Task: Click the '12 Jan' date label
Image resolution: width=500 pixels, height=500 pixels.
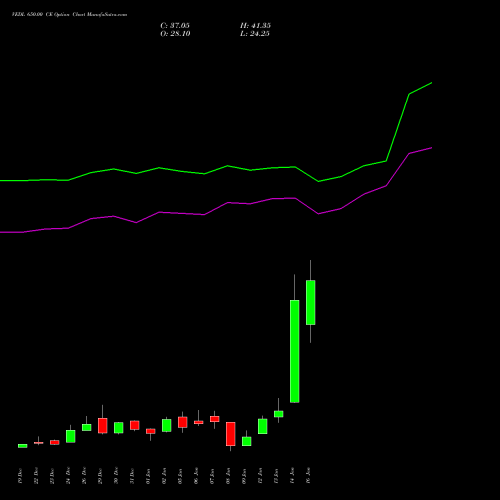Action: point(260,476)
